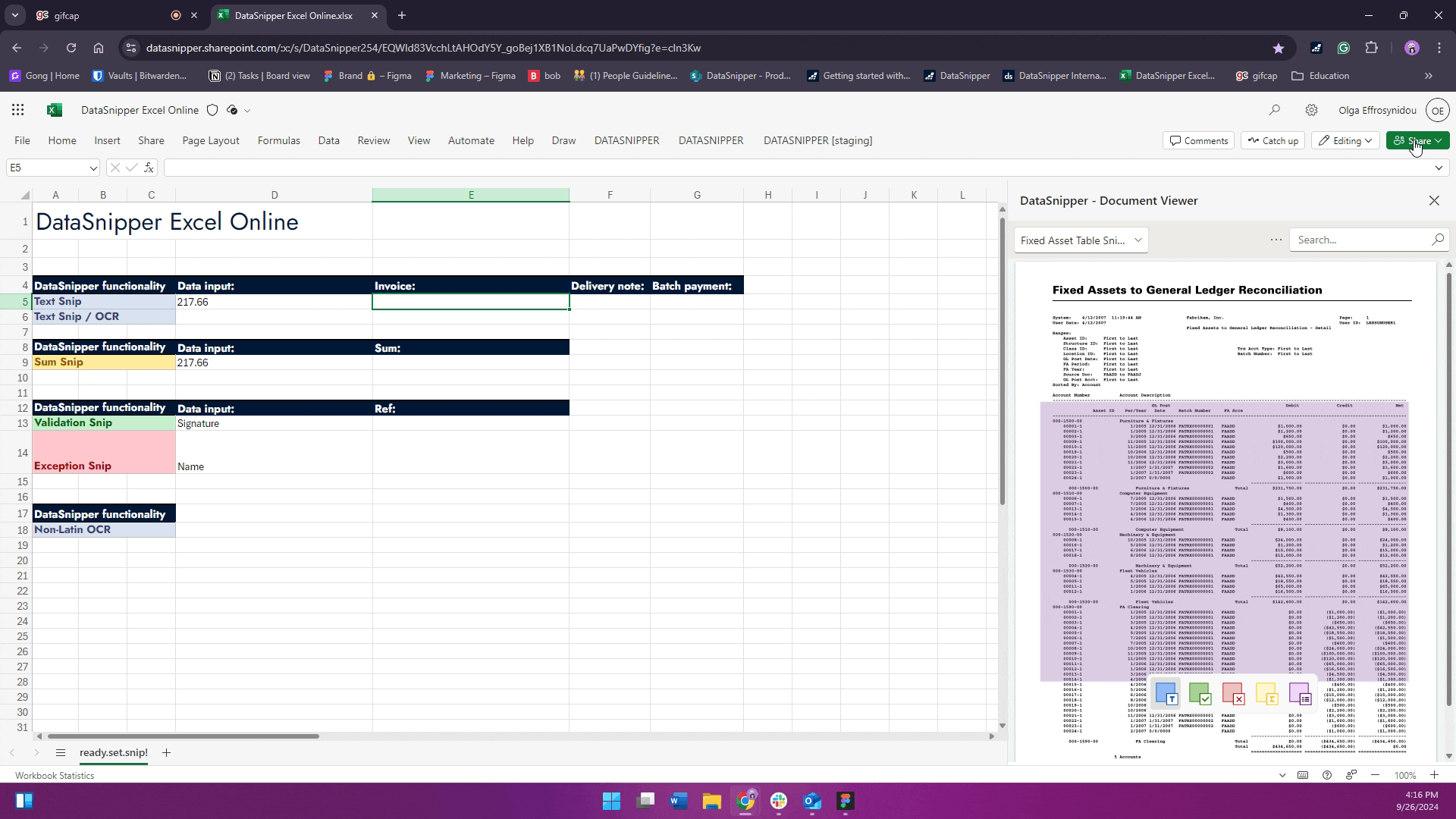Open the all sheets list icon
Screen dimensions: 1456x819
pyautogui.click(x=60, y=752)
